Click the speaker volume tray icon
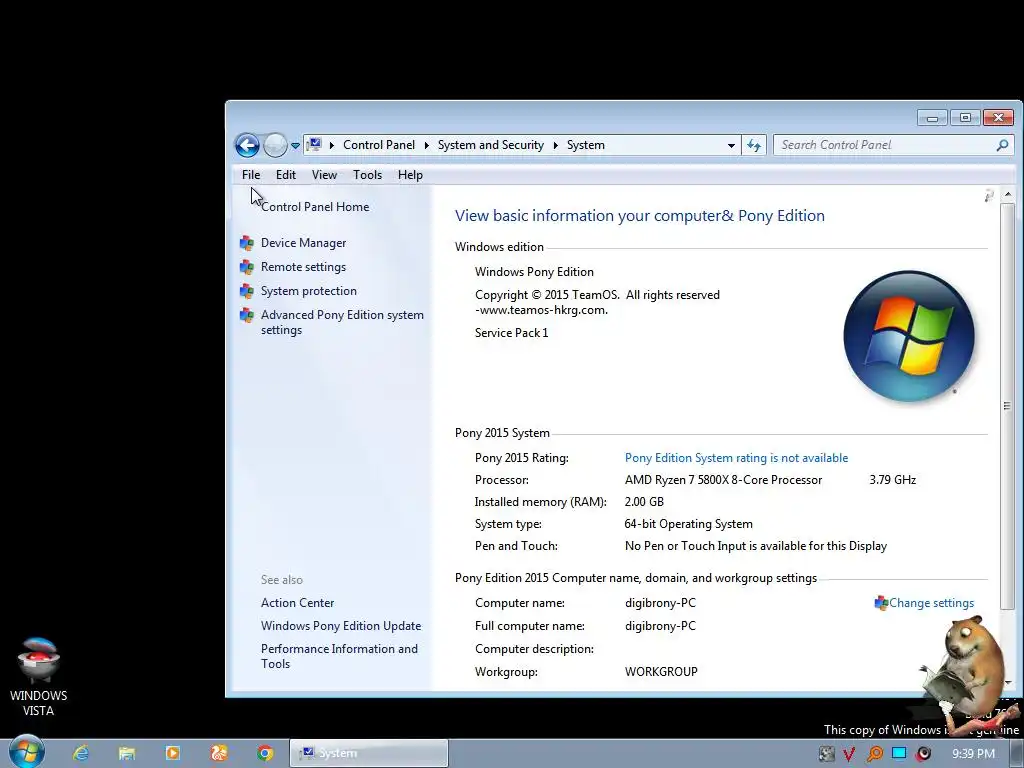Image resolution: width=1024 pixels, height=768 pixels. pyautogui.click(x=923, y=754)
